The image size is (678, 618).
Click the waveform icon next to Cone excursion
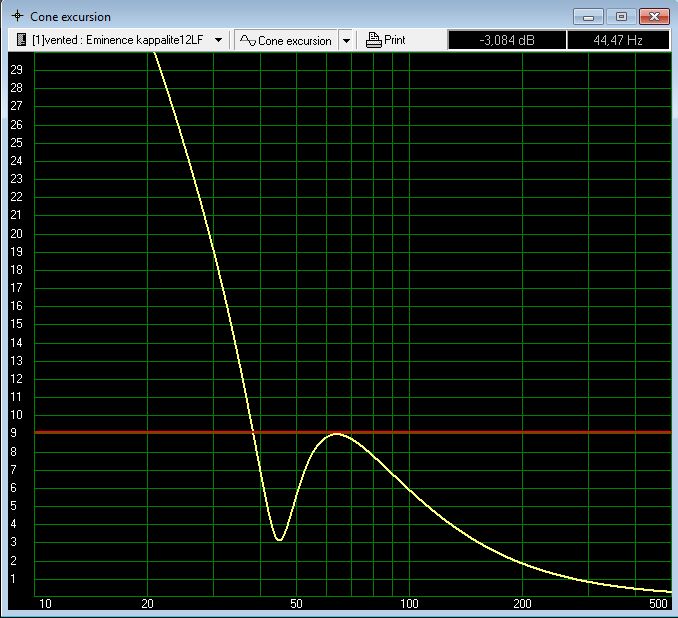pos(247,41)
